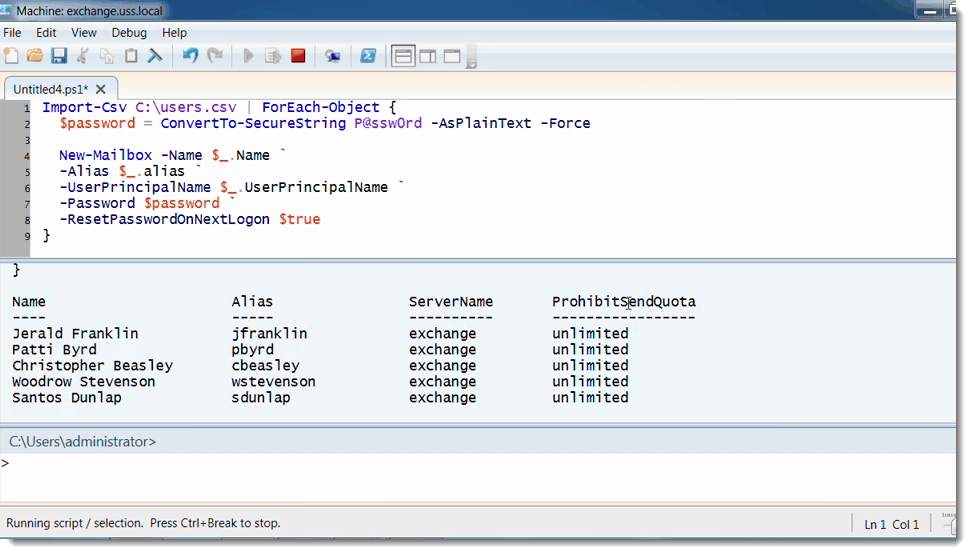This screenshot has height=554, width=971.
Task: Undo the last edit
Action: click(x=190, y=56)
